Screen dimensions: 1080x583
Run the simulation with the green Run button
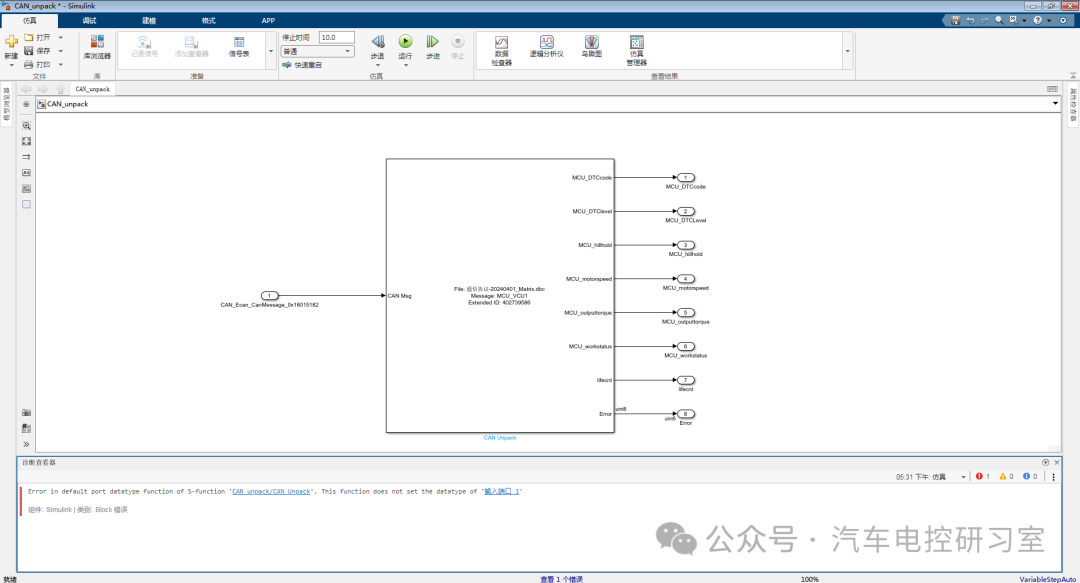[405, 42]
